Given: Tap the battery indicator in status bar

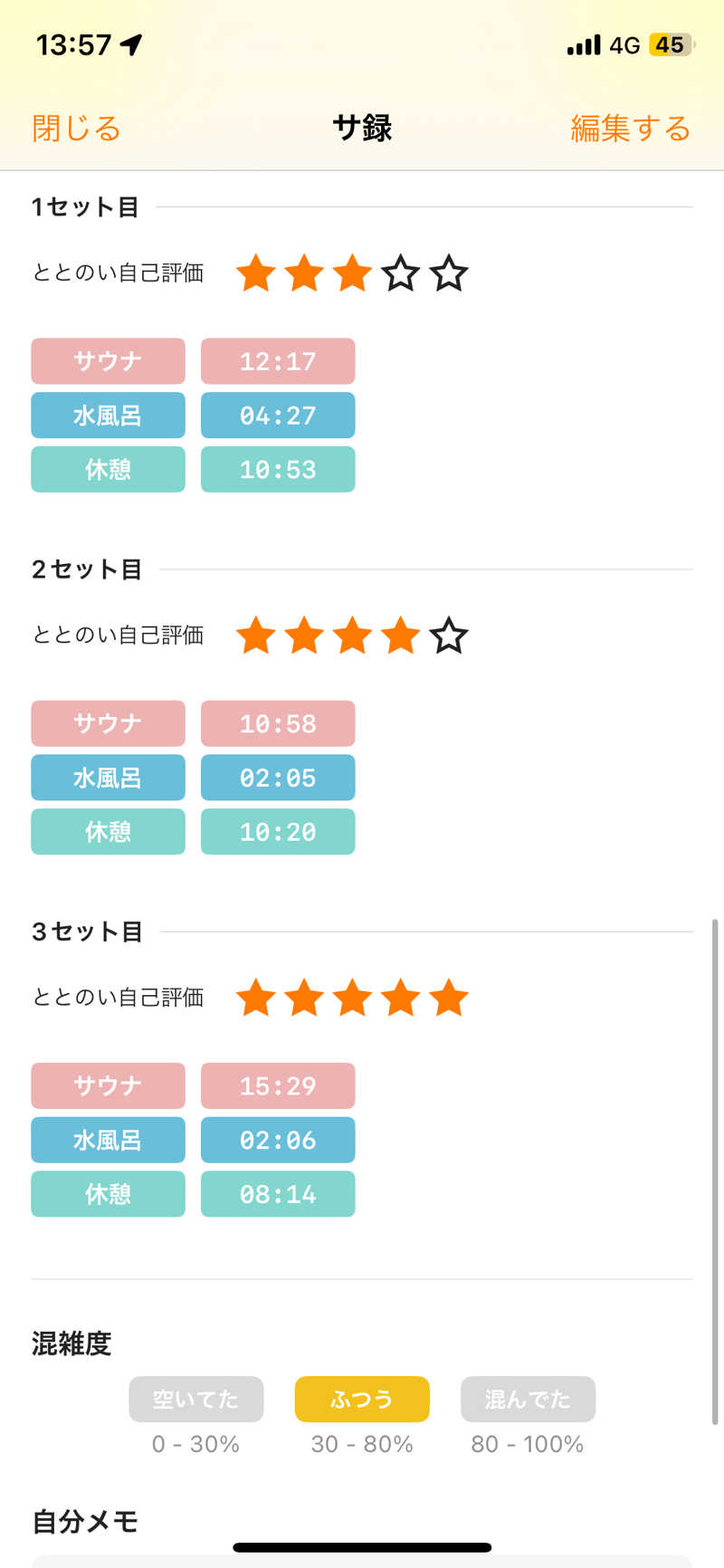Looking at the screenshot, I should click(671, 45).
